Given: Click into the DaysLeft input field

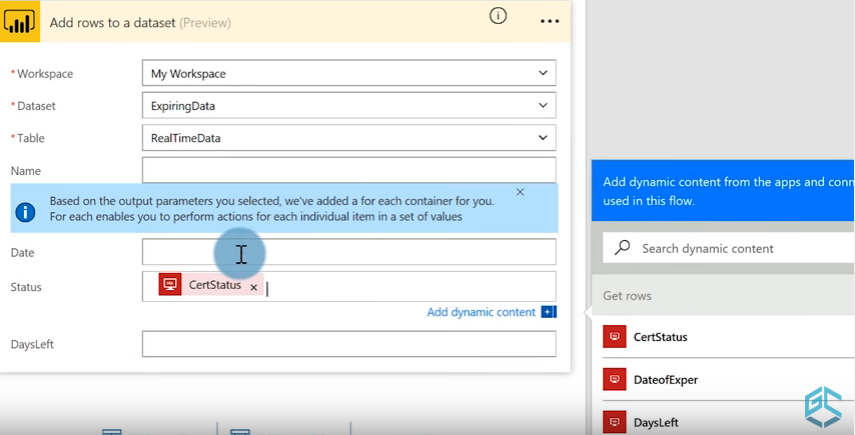Looking at the screenshot, I should (x=348, y=344).
